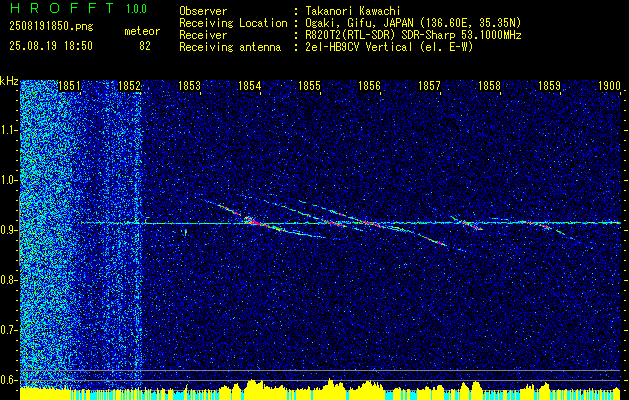
Task: Click the Receiving Location label
Action: (x=233, y=23)
